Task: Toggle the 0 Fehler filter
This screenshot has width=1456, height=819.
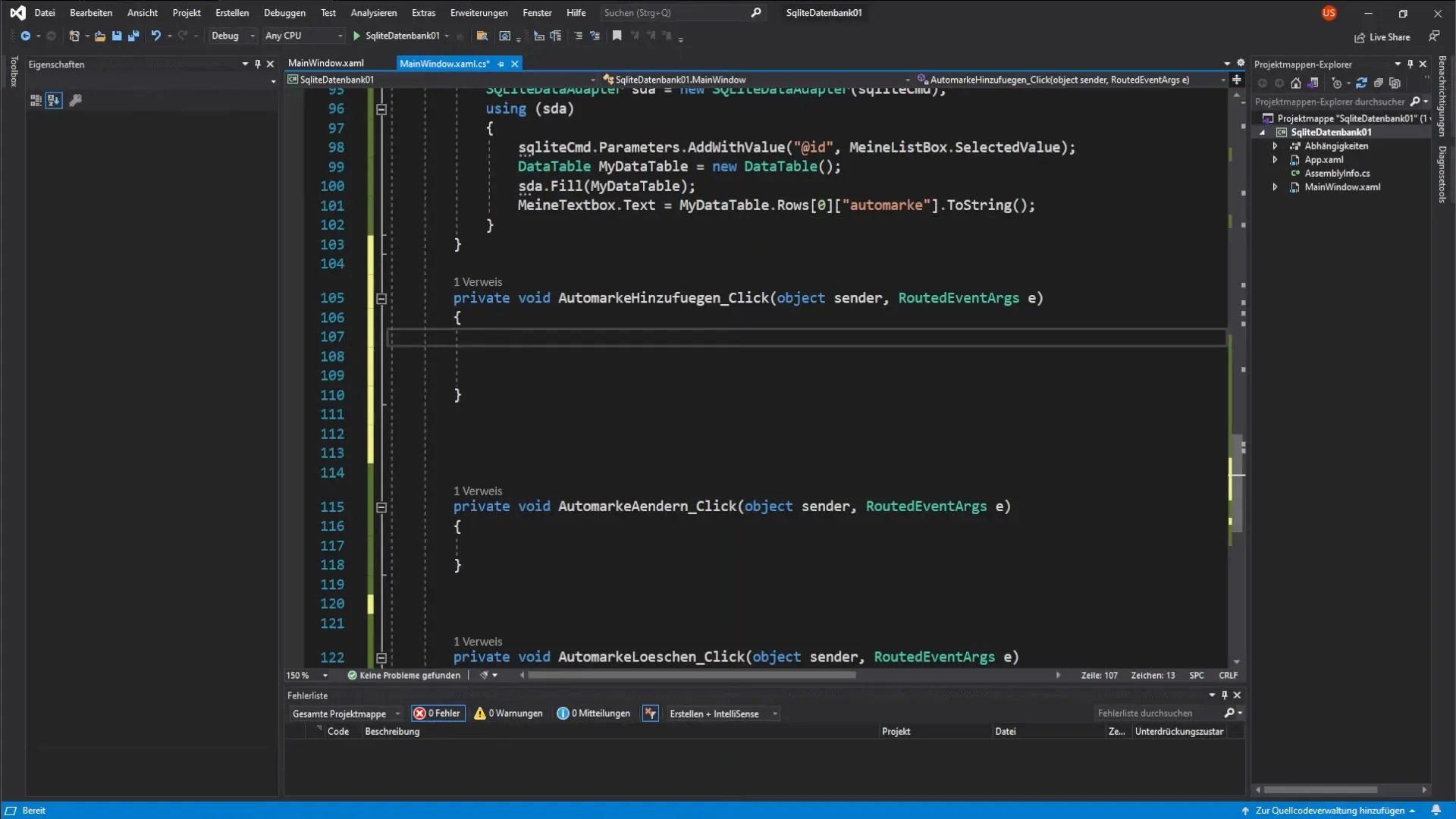Action: pyautogui.click(x=438, y=714)
